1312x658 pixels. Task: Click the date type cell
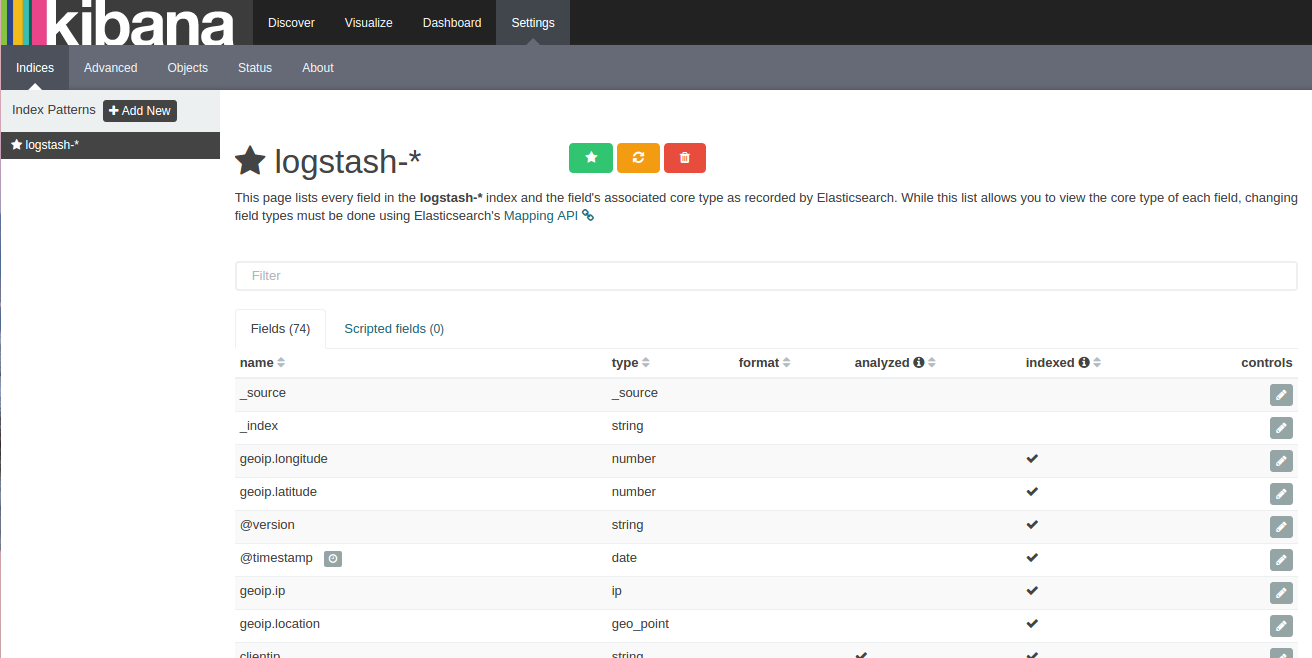[624, 558]
